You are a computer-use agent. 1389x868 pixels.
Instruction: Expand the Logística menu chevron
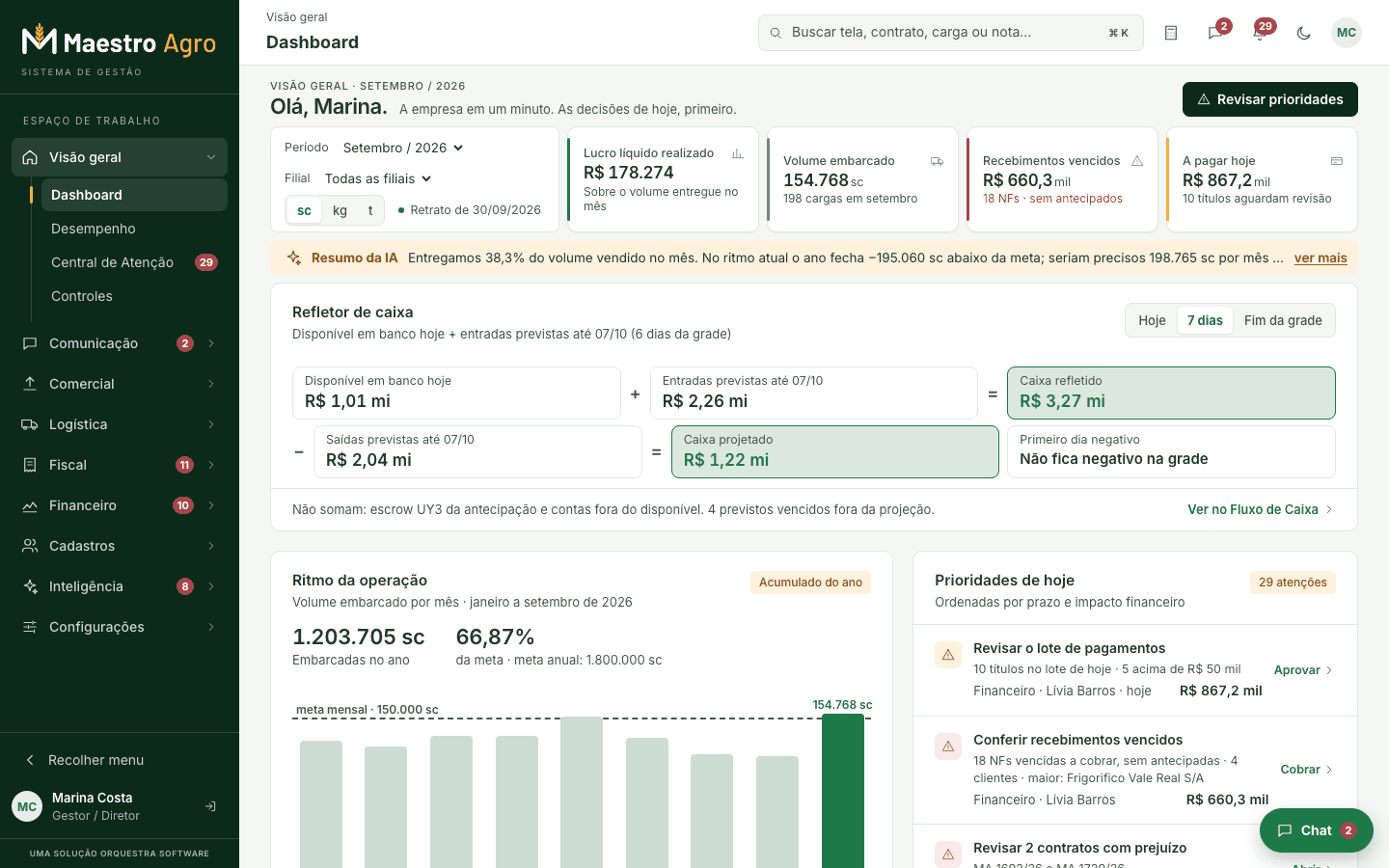click(x=211, y=424)
